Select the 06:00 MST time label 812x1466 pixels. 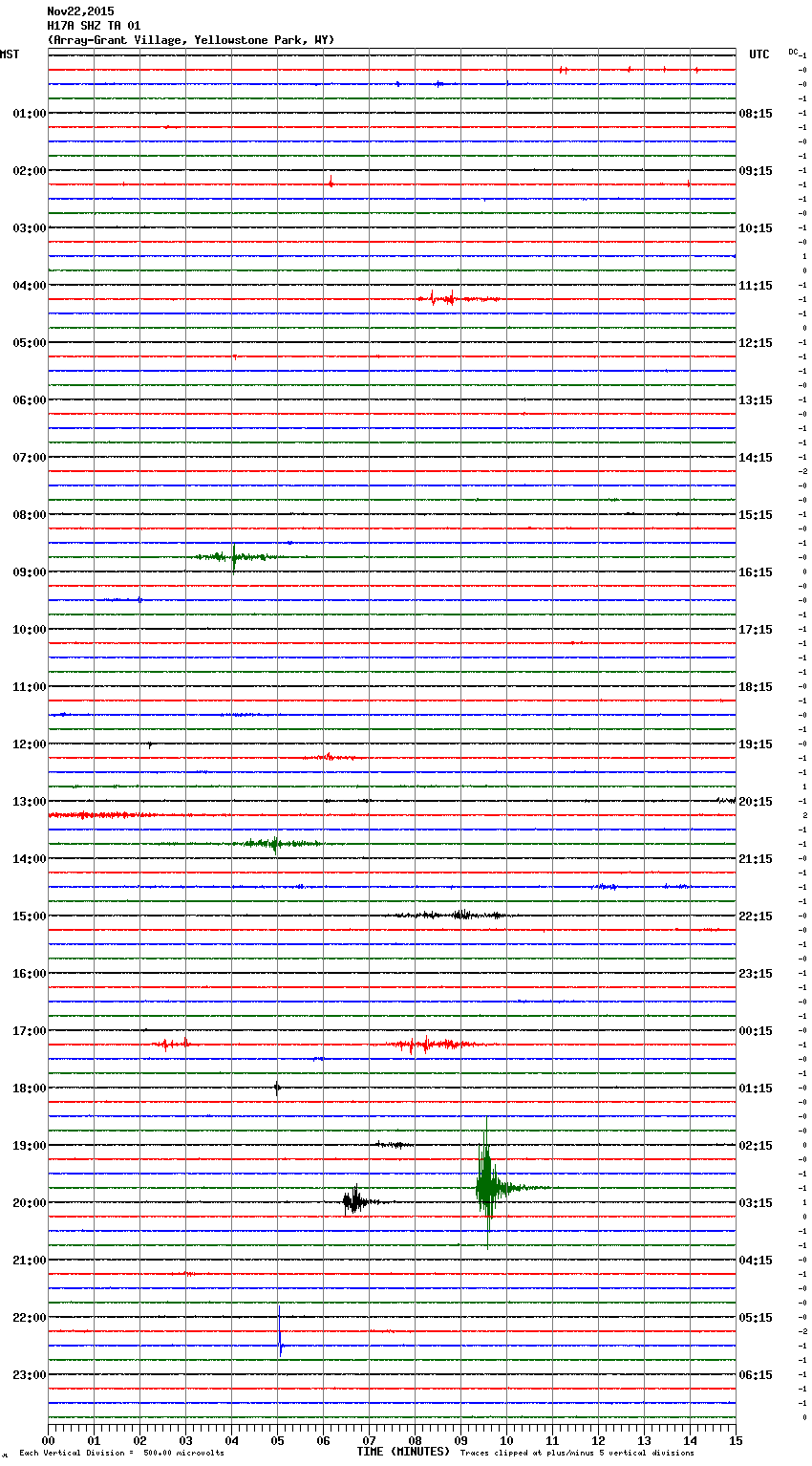[x=29, y=400]
